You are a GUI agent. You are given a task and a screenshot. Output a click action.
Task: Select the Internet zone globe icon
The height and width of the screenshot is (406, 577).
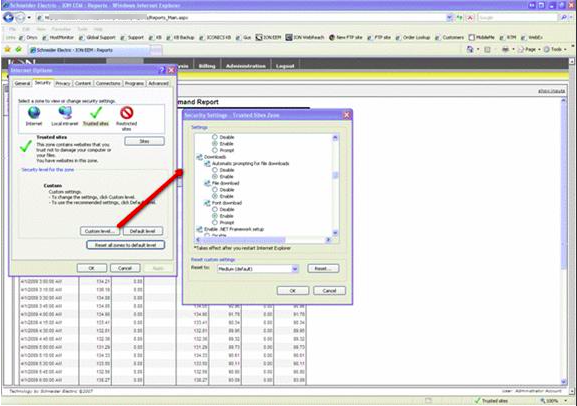click(x=34, y=113)
